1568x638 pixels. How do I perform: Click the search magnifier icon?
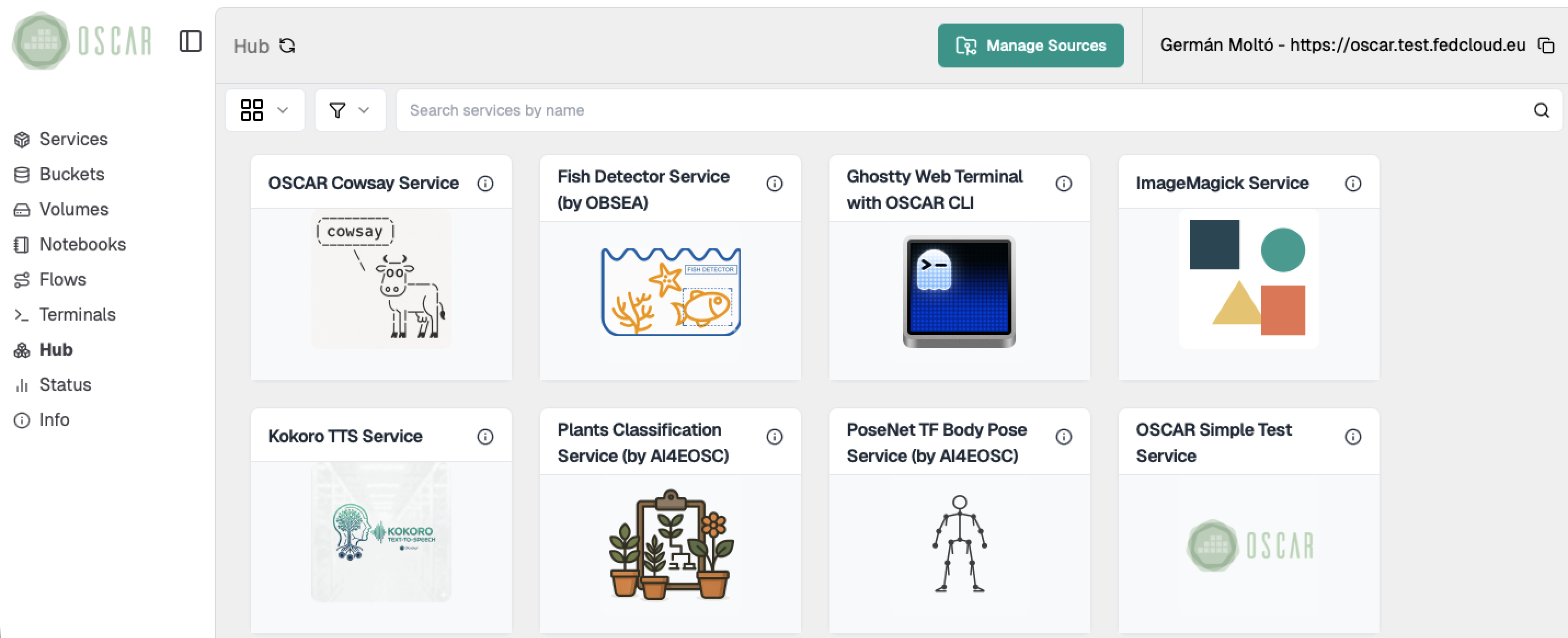[1541, 110]
